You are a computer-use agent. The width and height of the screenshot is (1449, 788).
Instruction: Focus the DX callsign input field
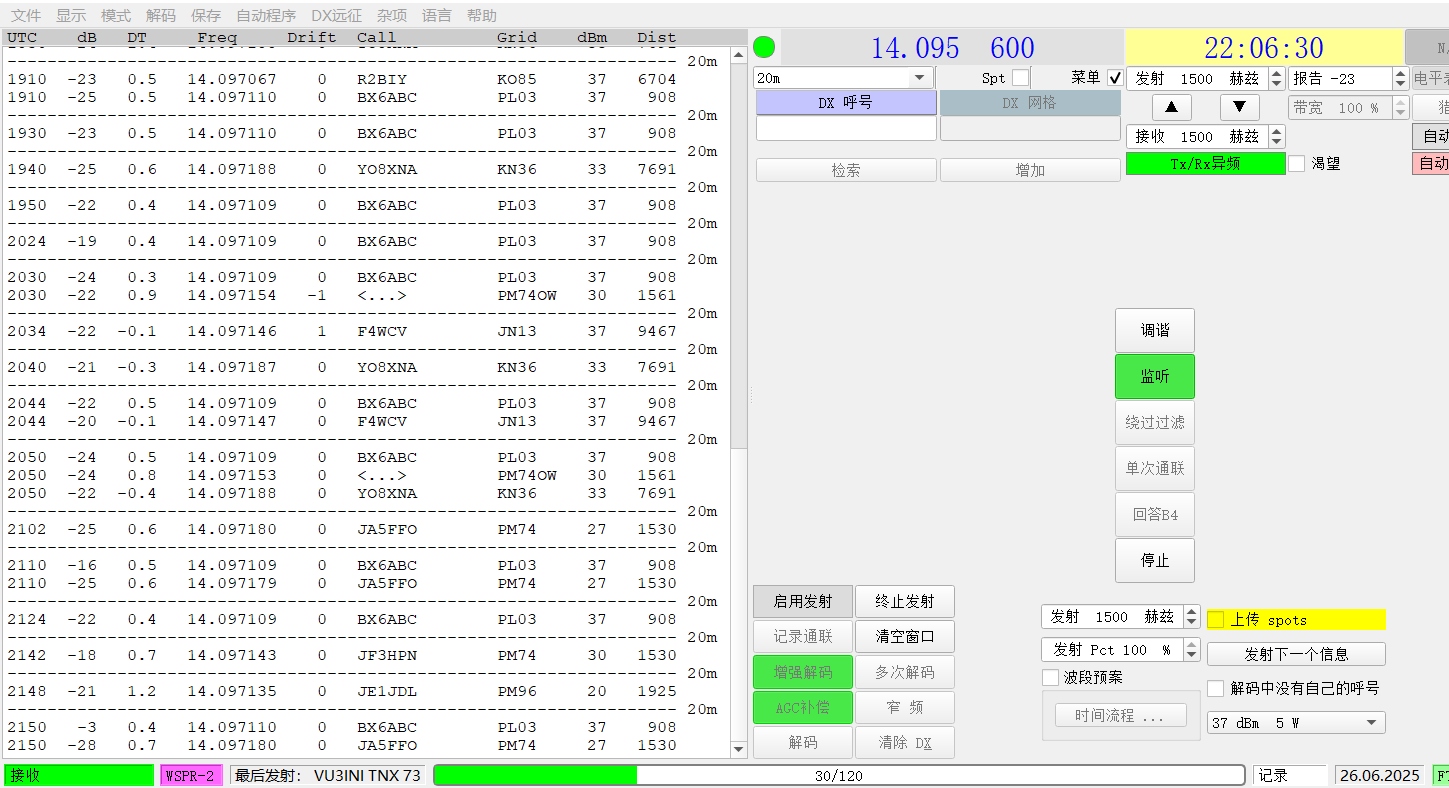pos(846,129)
